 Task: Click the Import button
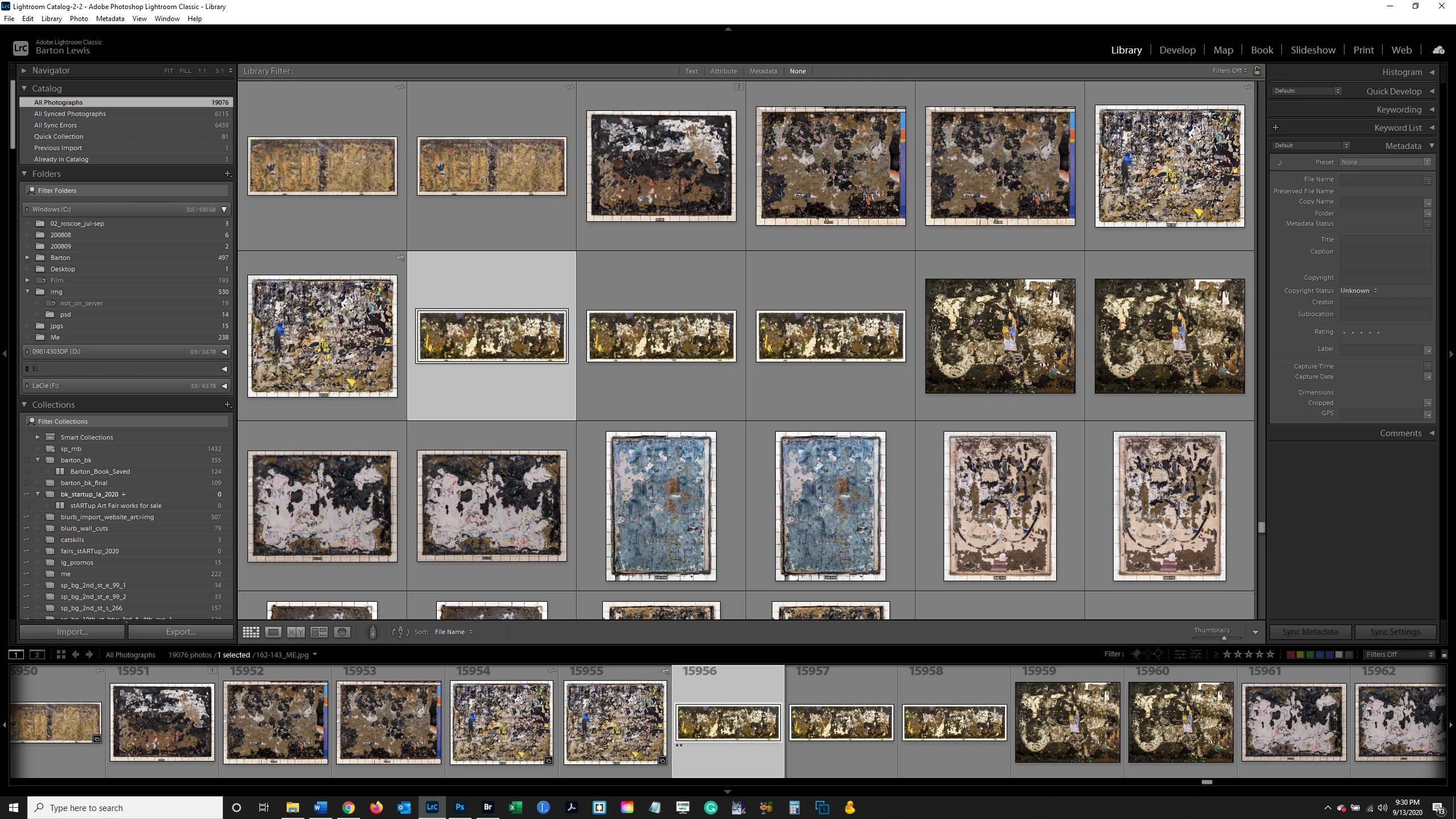pyautogui.click(x=72, y=632)
